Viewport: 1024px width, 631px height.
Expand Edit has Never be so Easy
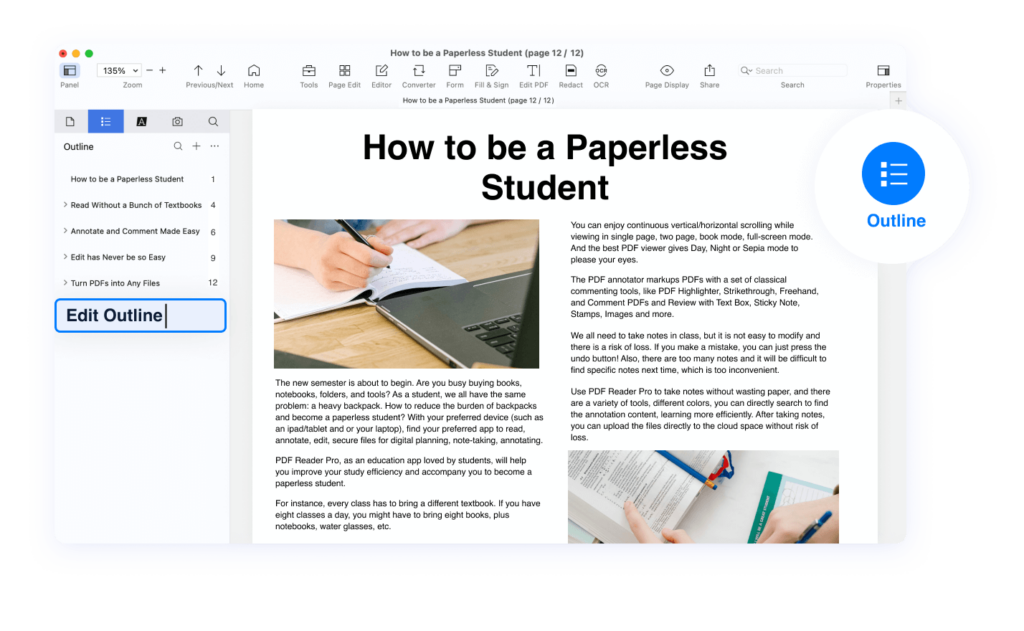click(x=65, y=257)
